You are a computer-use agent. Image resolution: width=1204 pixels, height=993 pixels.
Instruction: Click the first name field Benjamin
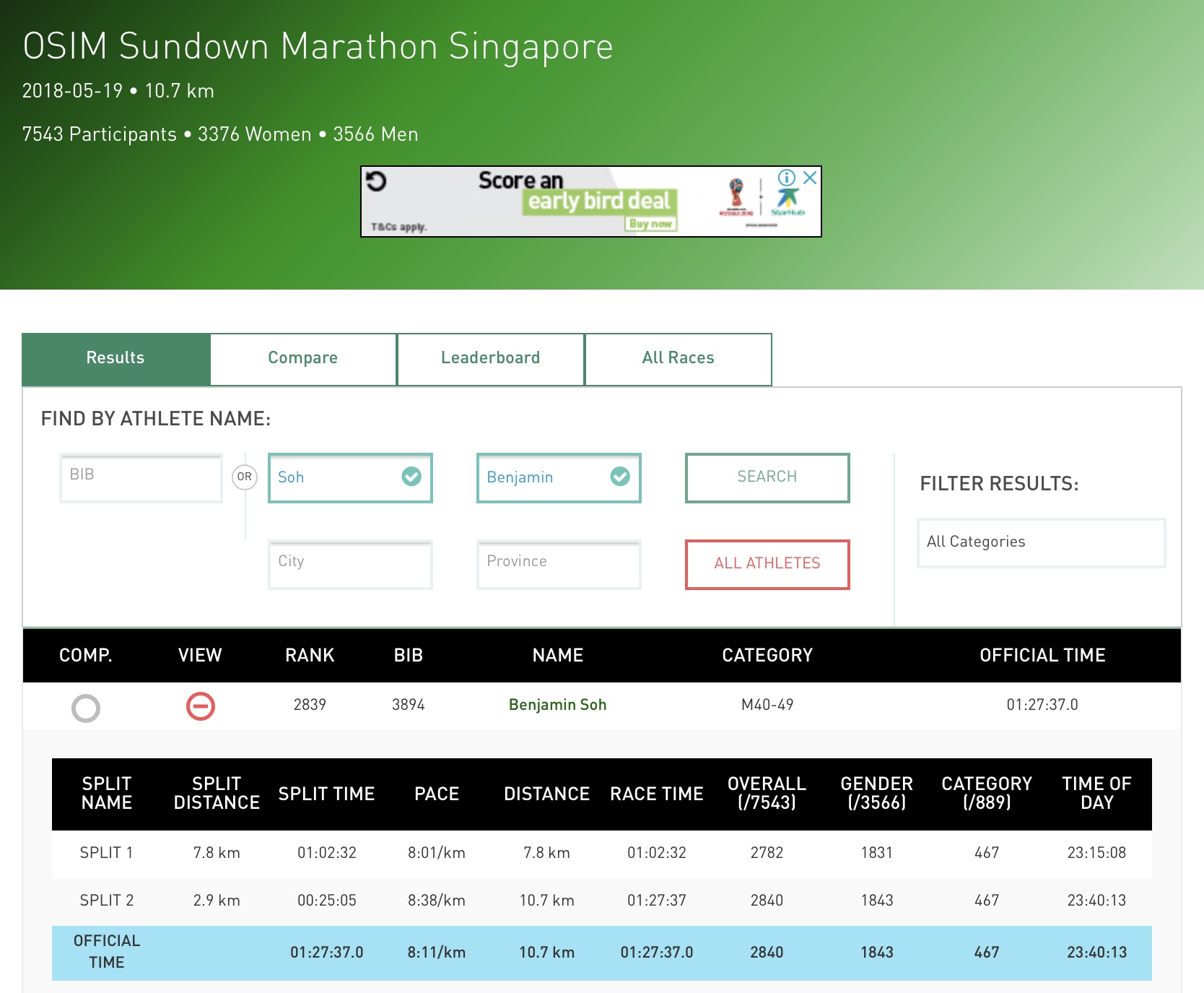pos(559,477)
